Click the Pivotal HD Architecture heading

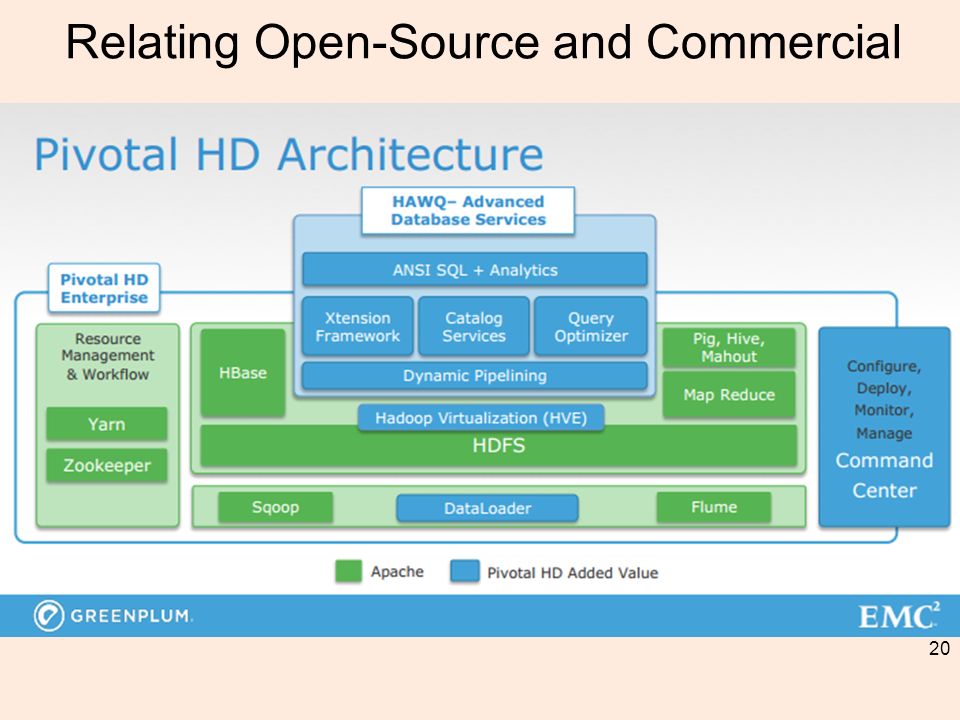coord(289,155)
